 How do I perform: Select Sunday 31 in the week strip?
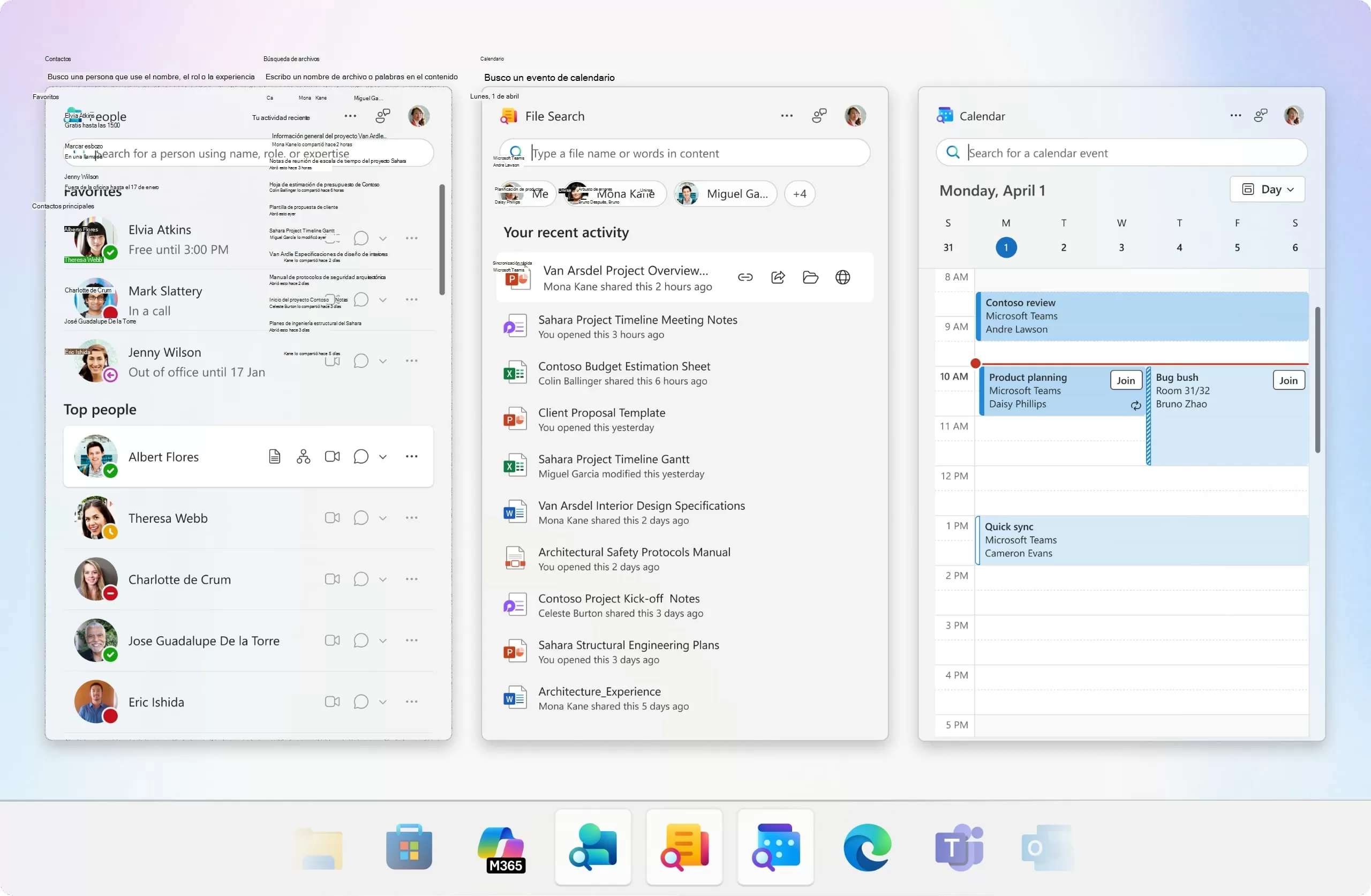947,247
